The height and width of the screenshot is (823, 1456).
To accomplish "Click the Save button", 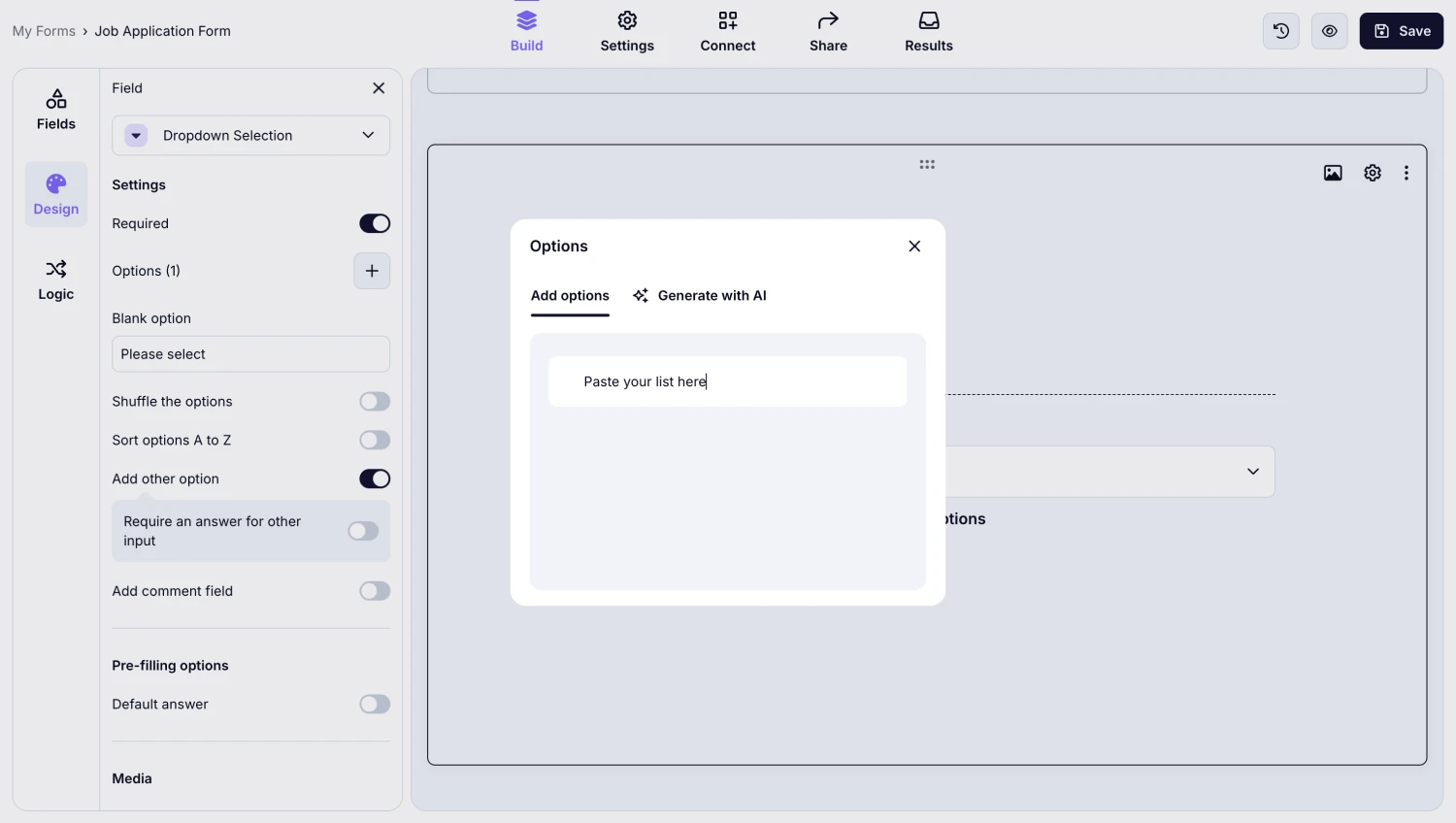I will 1401,31.
